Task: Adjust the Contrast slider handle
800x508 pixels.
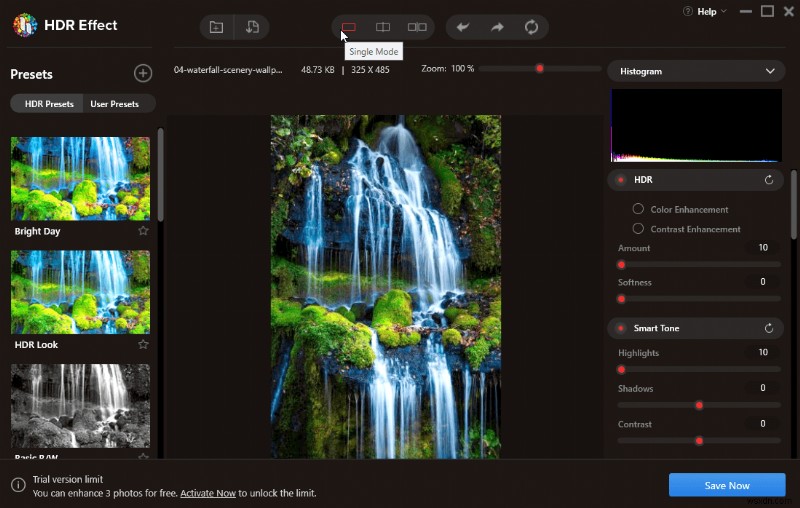Action: click(699, 440)
